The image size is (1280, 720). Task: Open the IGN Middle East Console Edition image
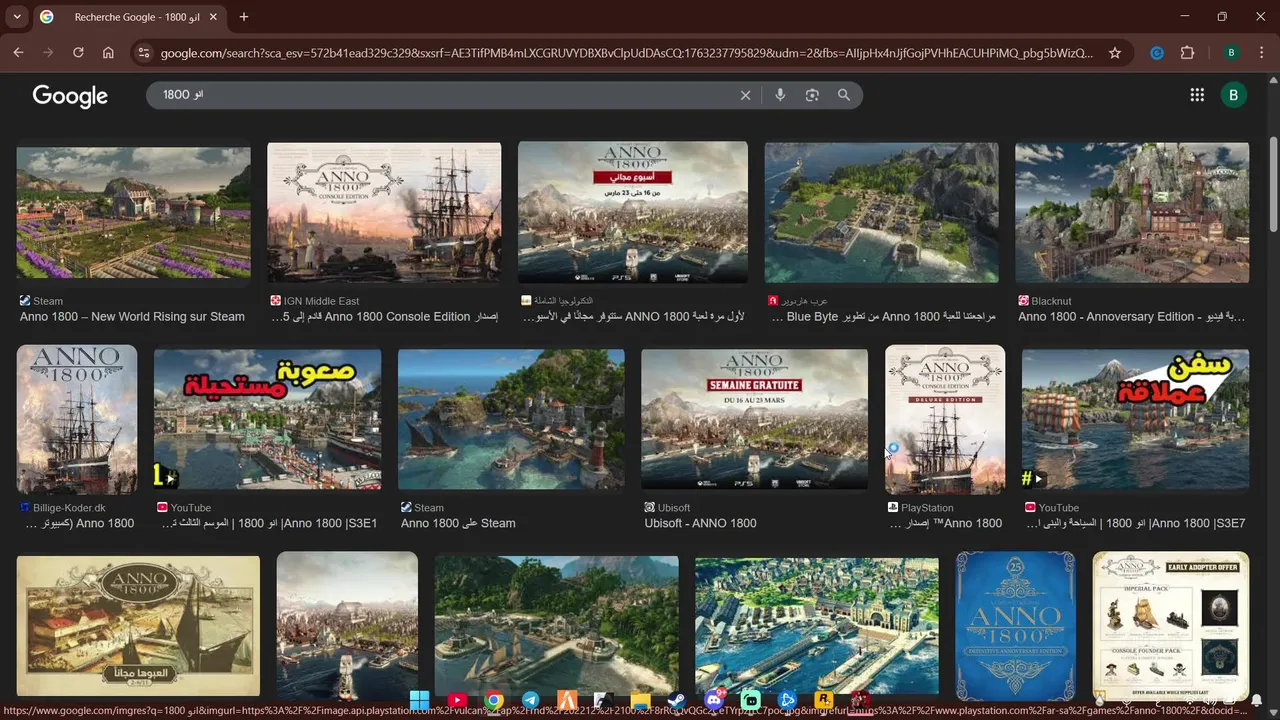[x=384, y=212]
